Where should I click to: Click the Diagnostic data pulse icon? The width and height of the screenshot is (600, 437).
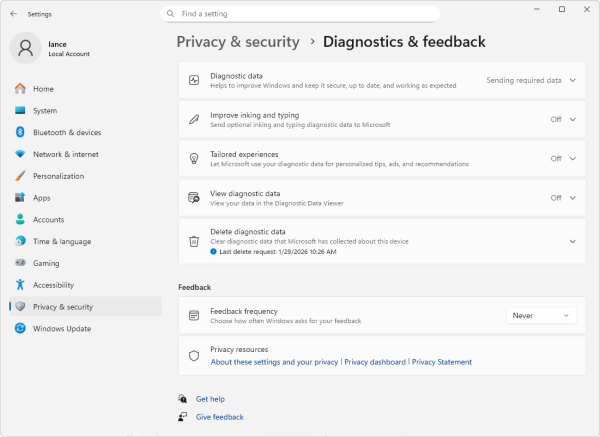pos(194,80)
